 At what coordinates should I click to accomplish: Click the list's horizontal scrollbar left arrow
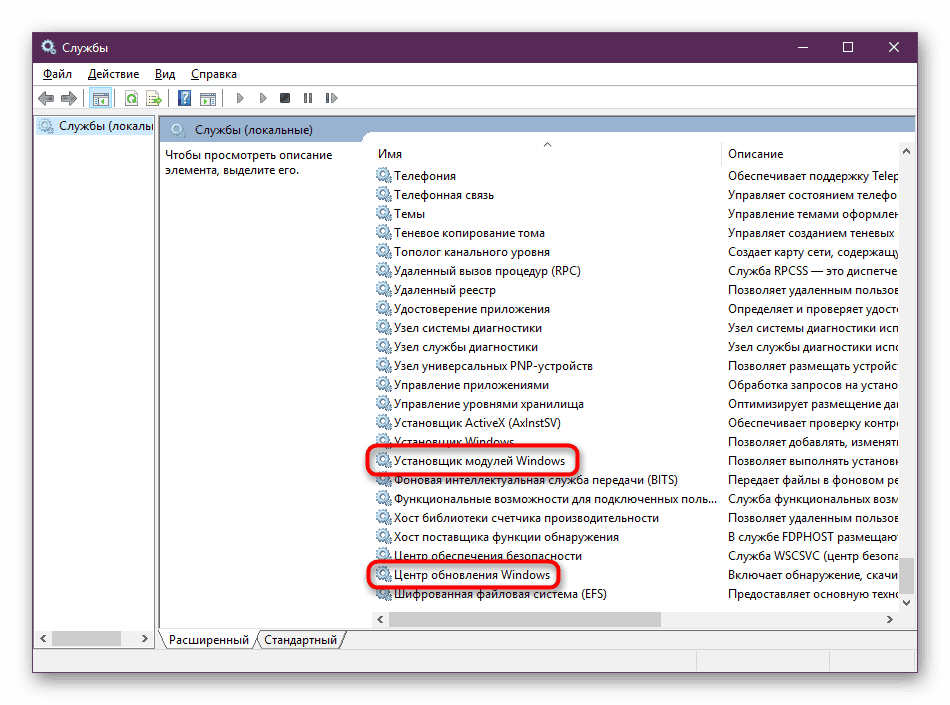coord(380,619)
